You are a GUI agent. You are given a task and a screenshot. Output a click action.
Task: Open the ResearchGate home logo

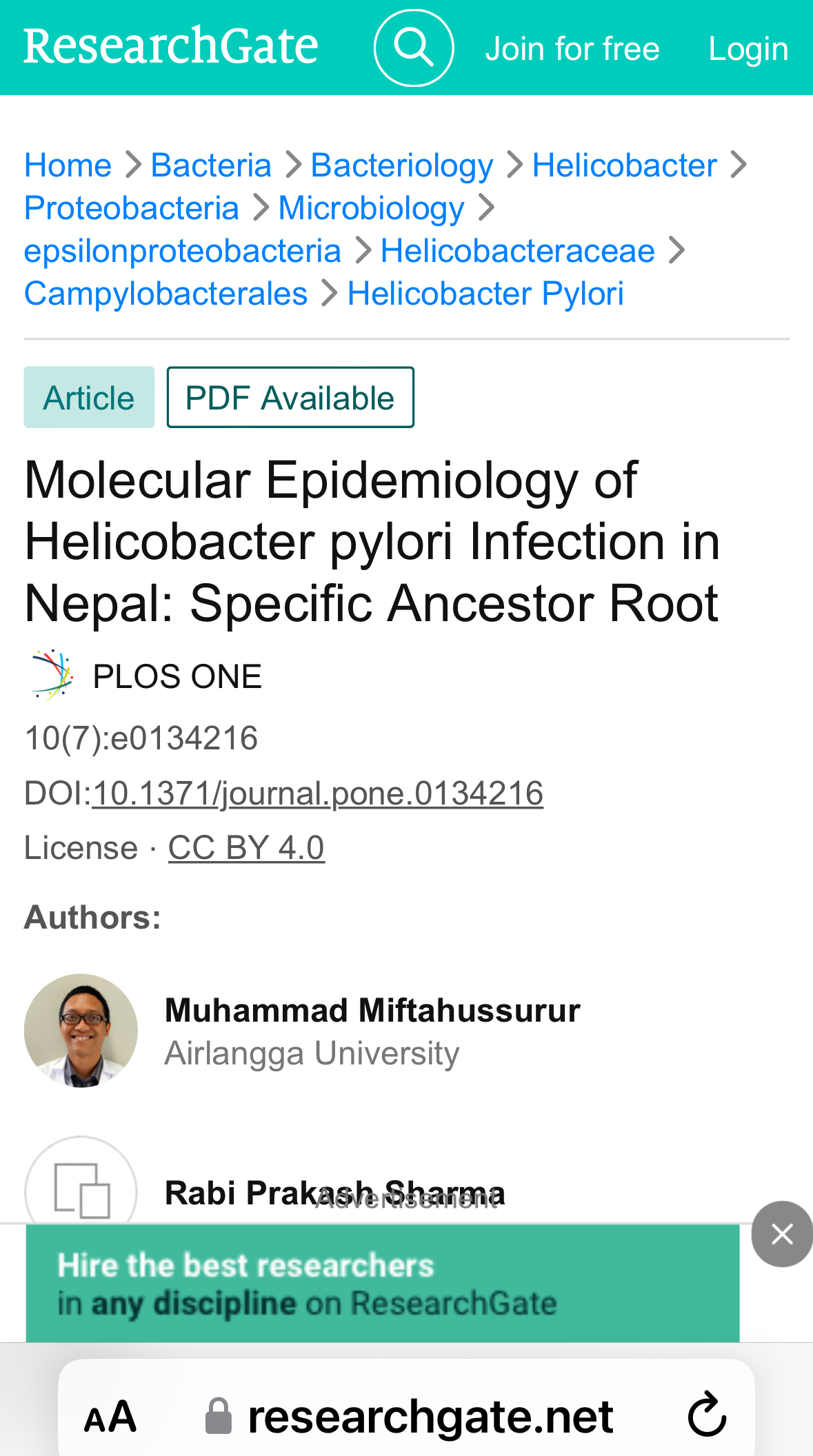point(171,47)
